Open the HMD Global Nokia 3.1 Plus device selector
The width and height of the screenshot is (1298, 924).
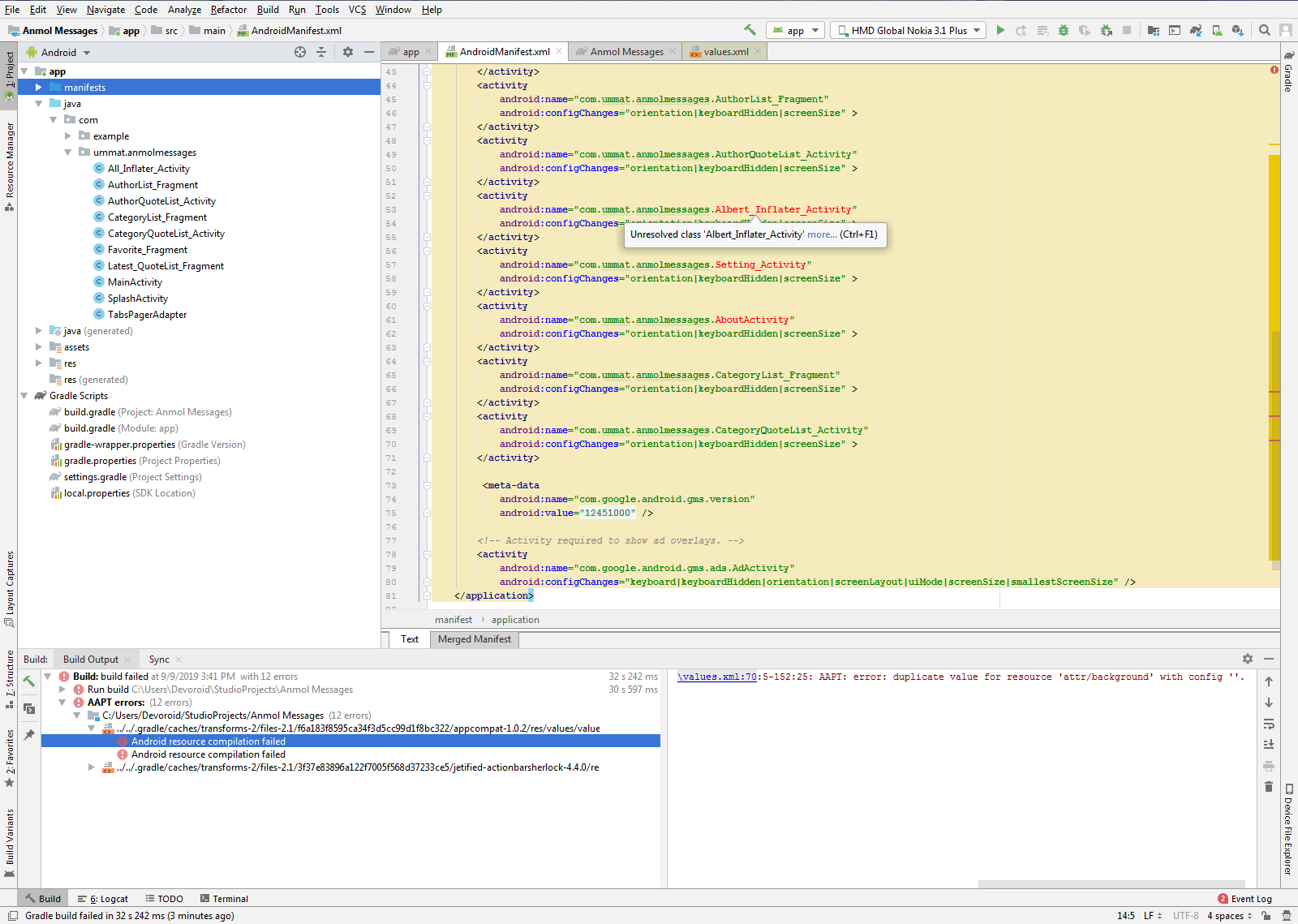pos(907,30)
